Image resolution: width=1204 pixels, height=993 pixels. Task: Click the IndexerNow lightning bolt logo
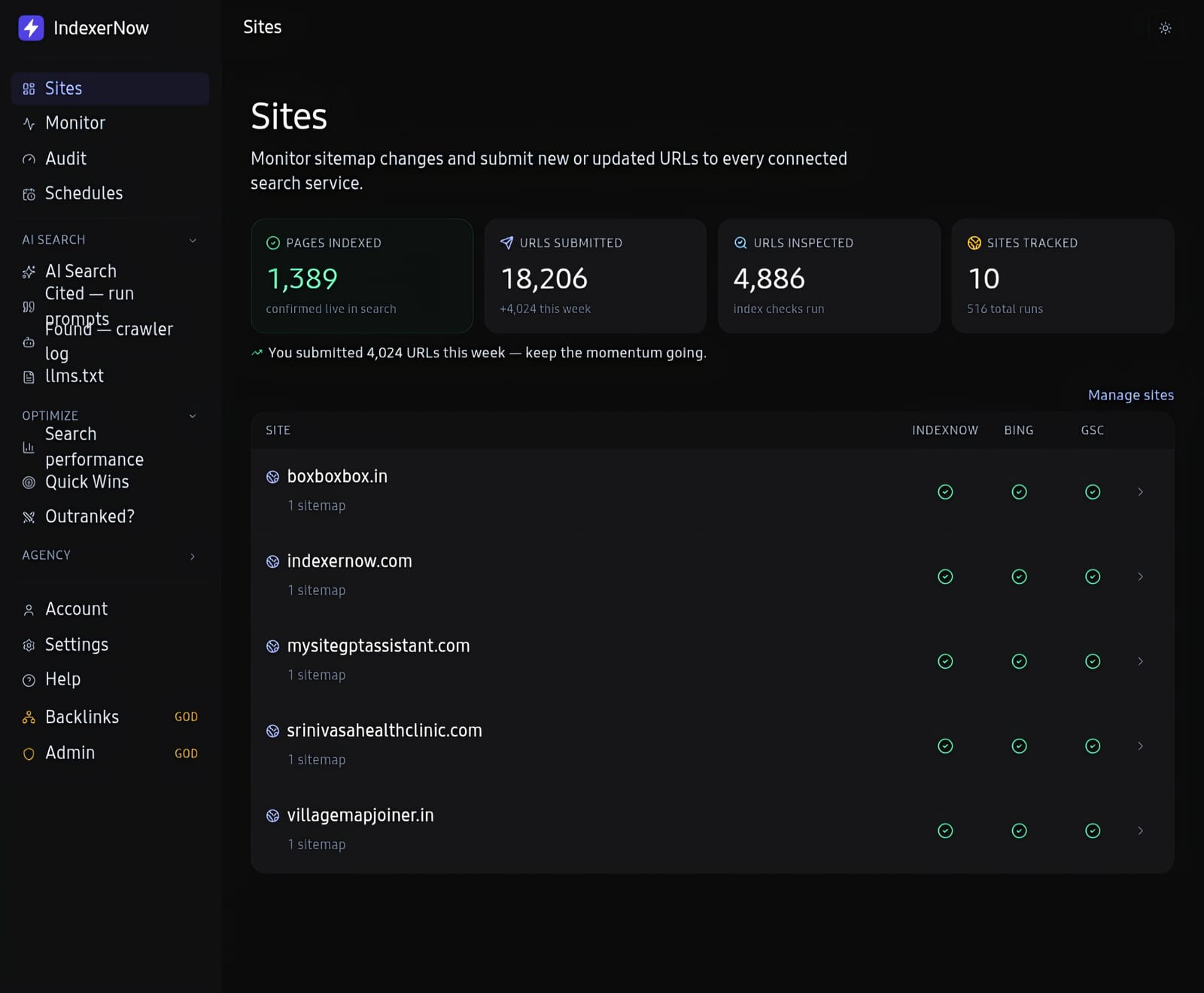(x=31, y=28)
